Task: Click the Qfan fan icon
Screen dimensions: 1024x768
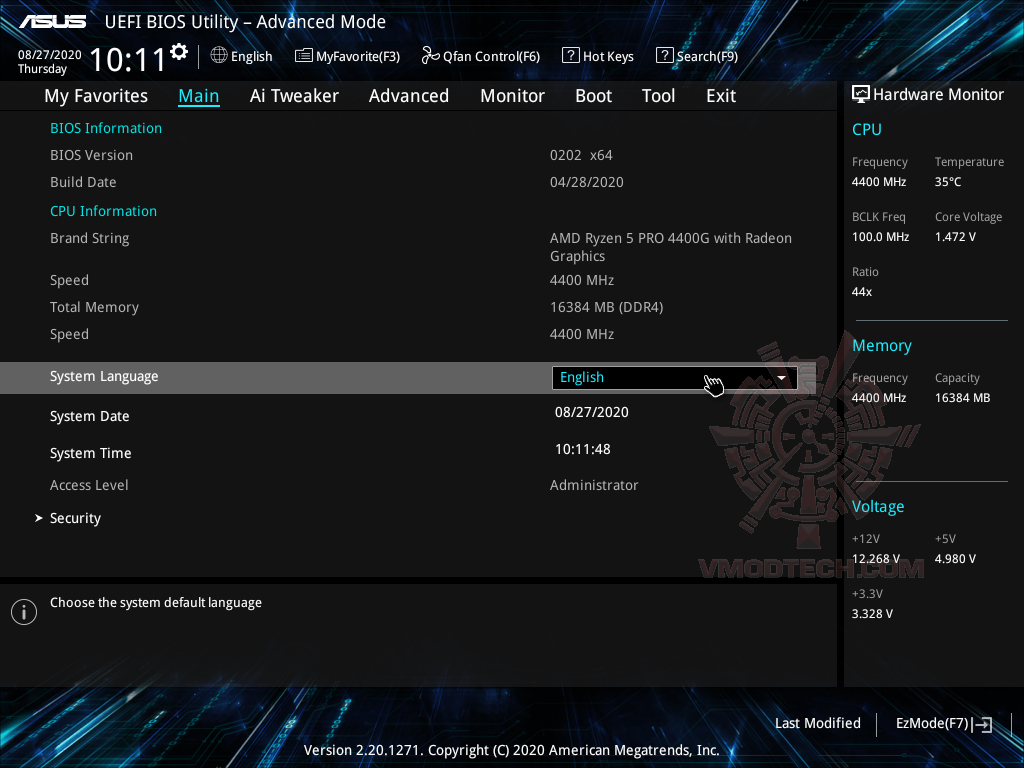Action: coord(430,56)
